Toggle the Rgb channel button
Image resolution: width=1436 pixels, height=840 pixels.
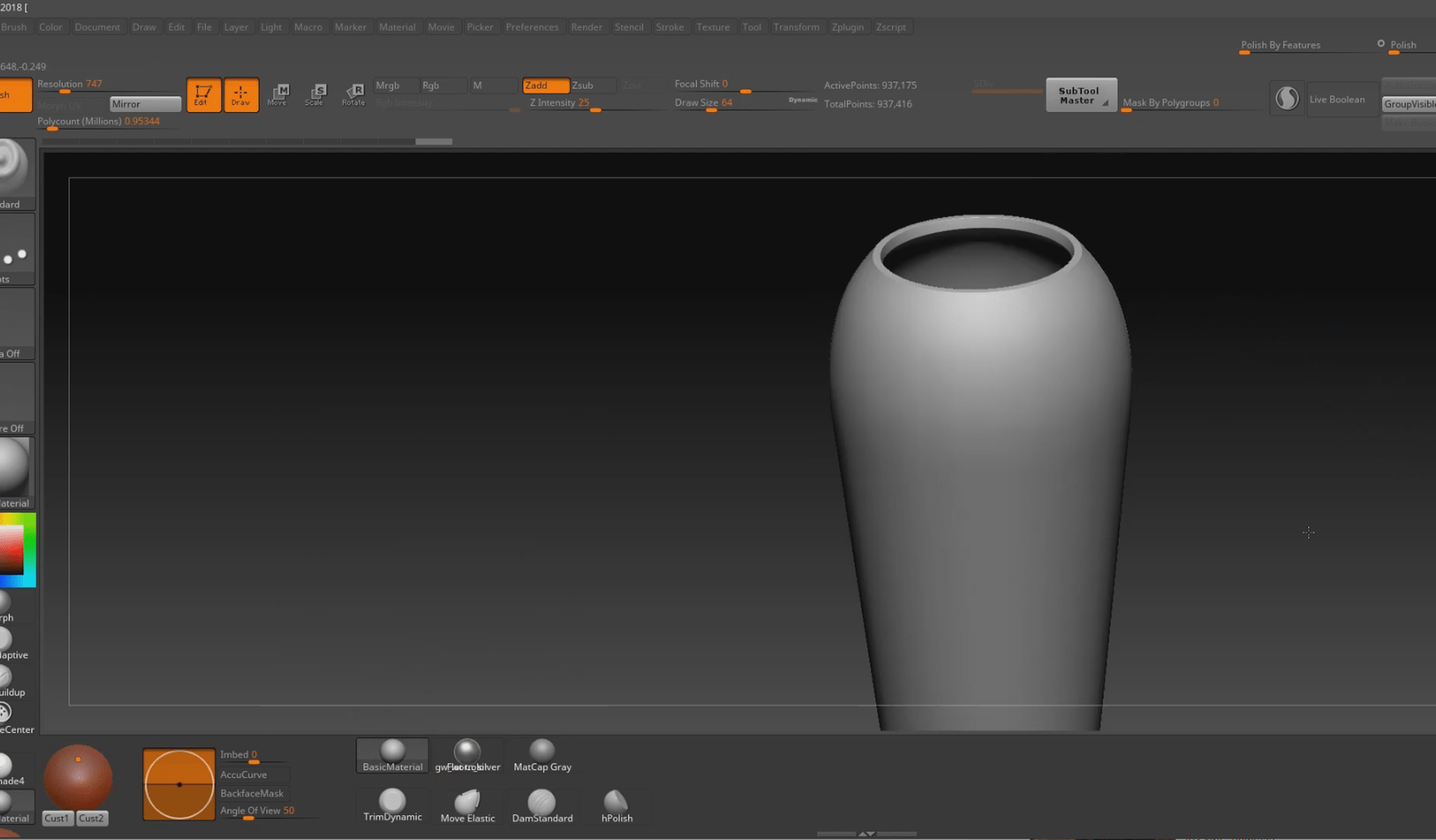pyautogui.click(x=442, y=86)
